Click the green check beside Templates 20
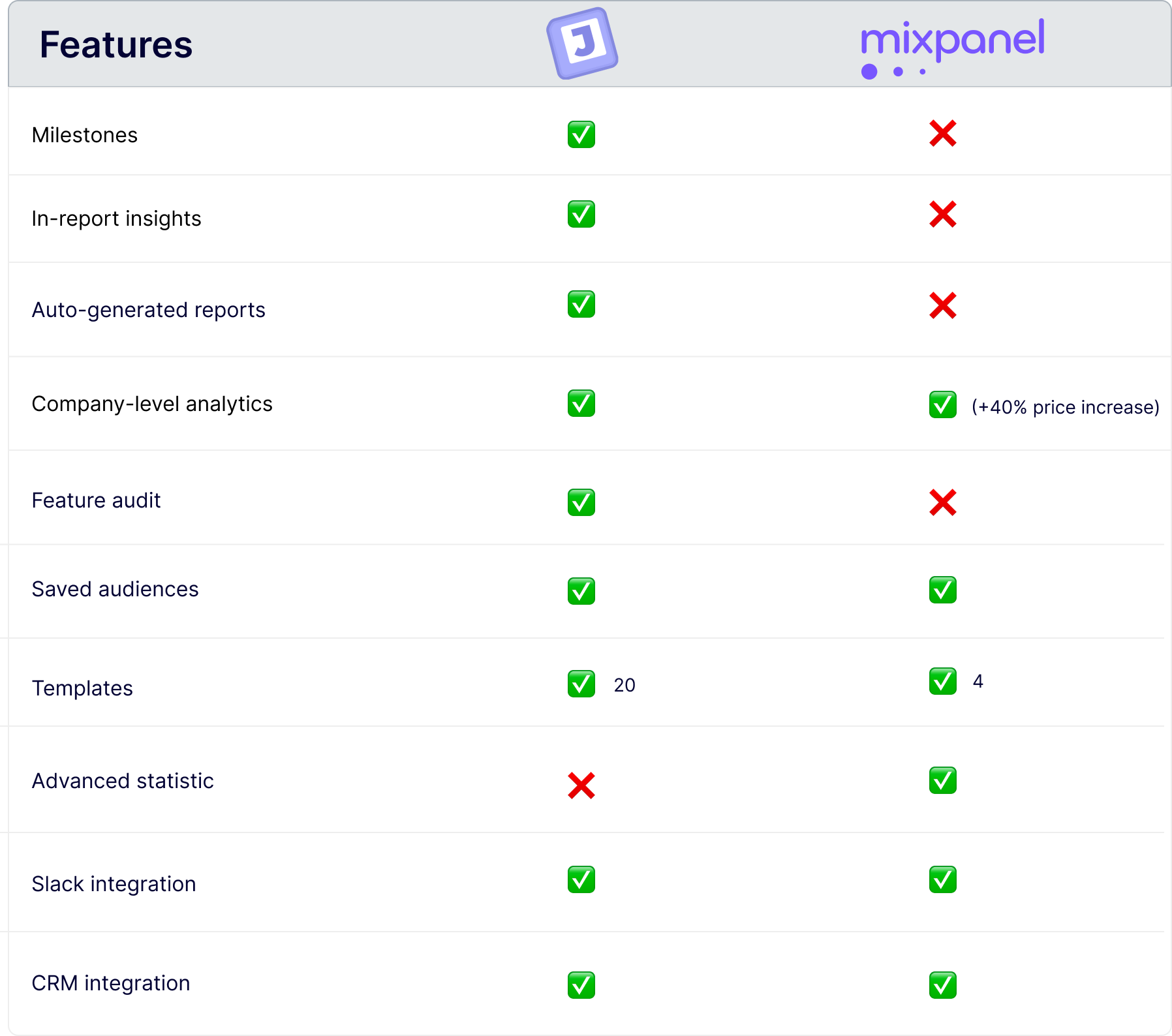Viewport: 1172px width, 1036px height. point(581,684)
